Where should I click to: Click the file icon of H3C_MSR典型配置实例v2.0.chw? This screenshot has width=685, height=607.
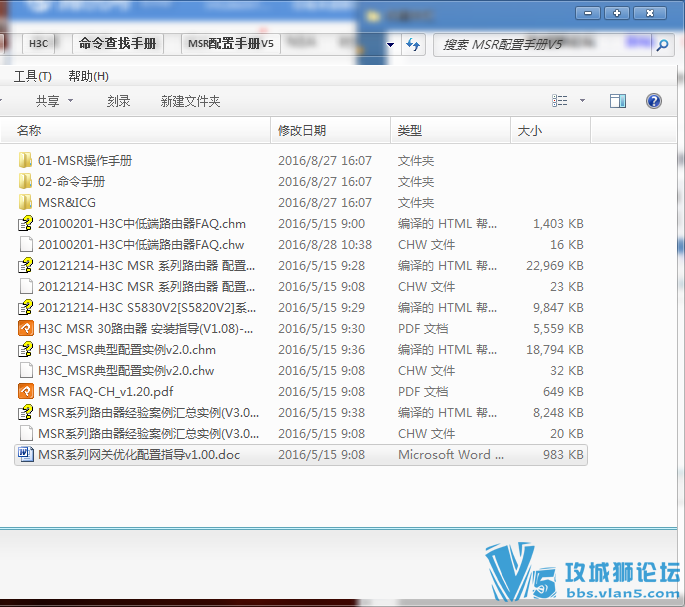point(26,370)
